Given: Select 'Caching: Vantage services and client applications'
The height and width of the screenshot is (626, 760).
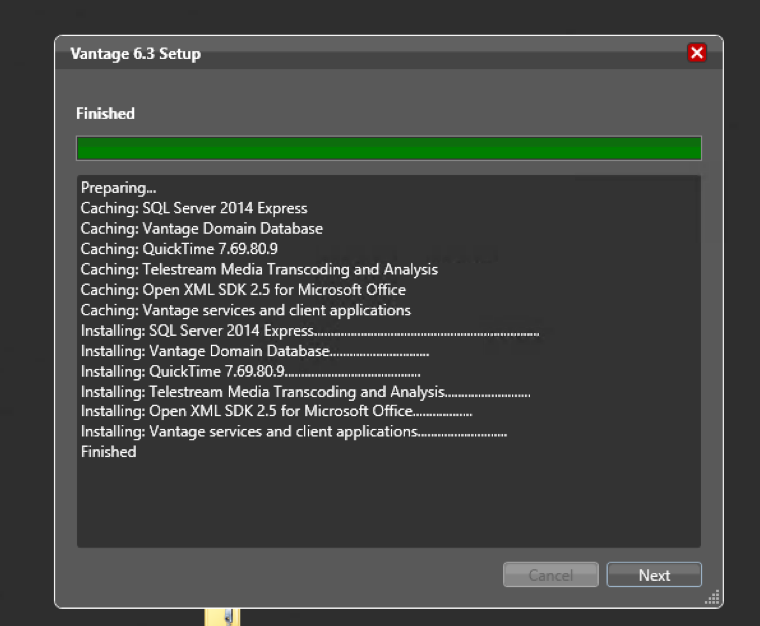Looking at the screenshot, I should tap(246, 310).
